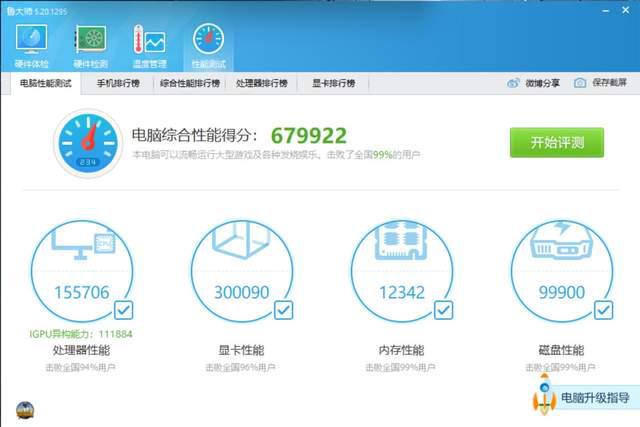Image resolution: width=640 pixels, height=427 pixels.
Task: Click the disk score 99900
Action: [x=562, y=292]
